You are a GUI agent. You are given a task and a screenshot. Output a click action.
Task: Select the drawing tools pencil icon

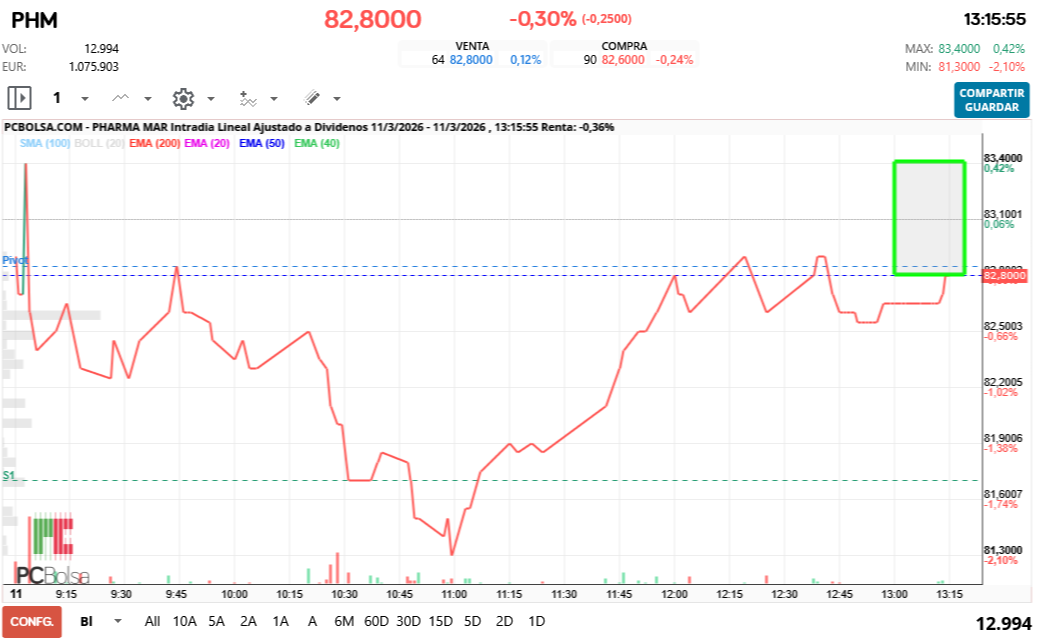click(x=311, y=98)
